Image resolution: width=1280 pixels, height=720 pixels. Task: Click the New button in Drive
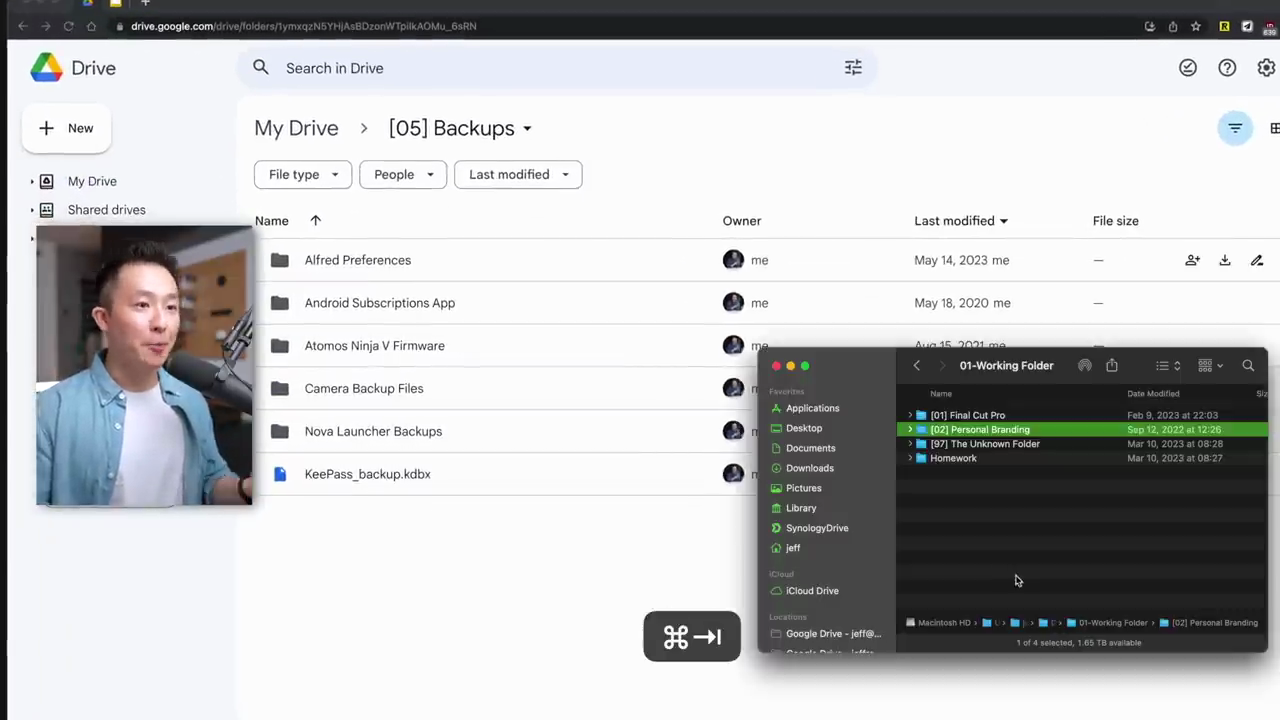(x=66, y=128)
